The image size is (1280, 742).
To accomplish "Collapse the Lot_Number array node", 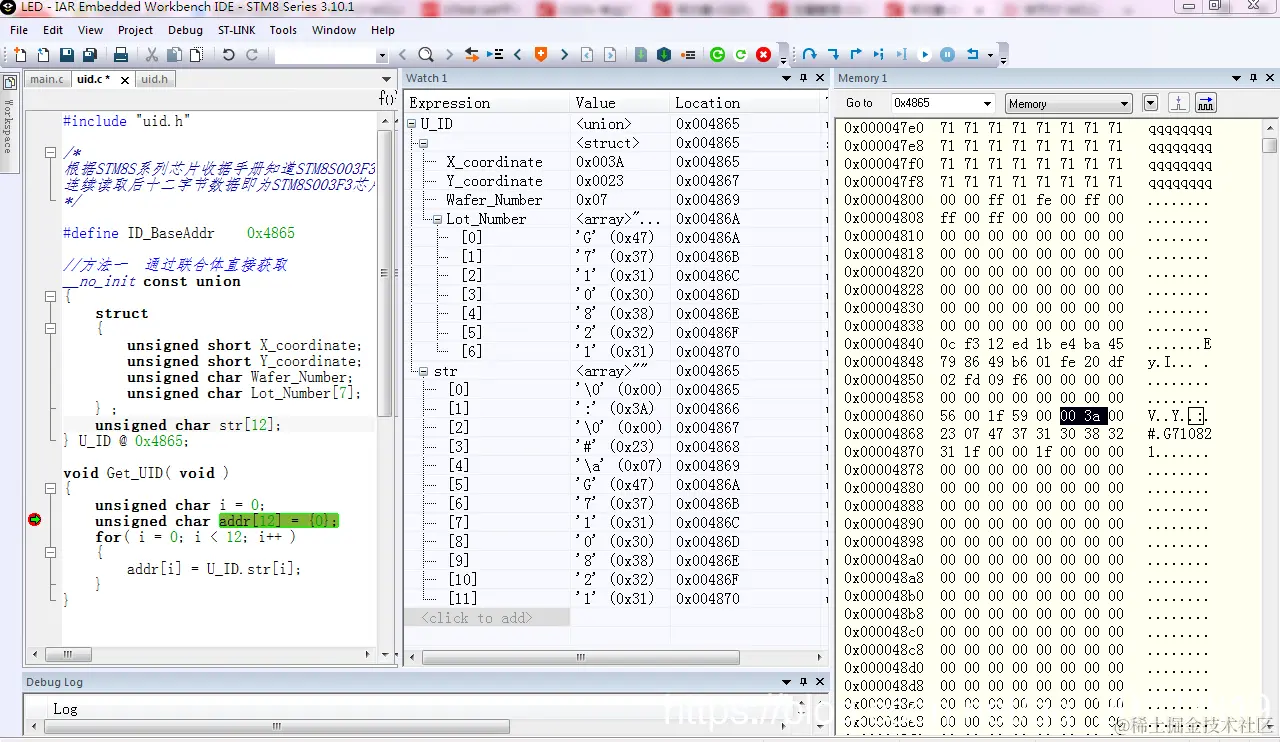I will pyautogui.click(x=437, y=219).
